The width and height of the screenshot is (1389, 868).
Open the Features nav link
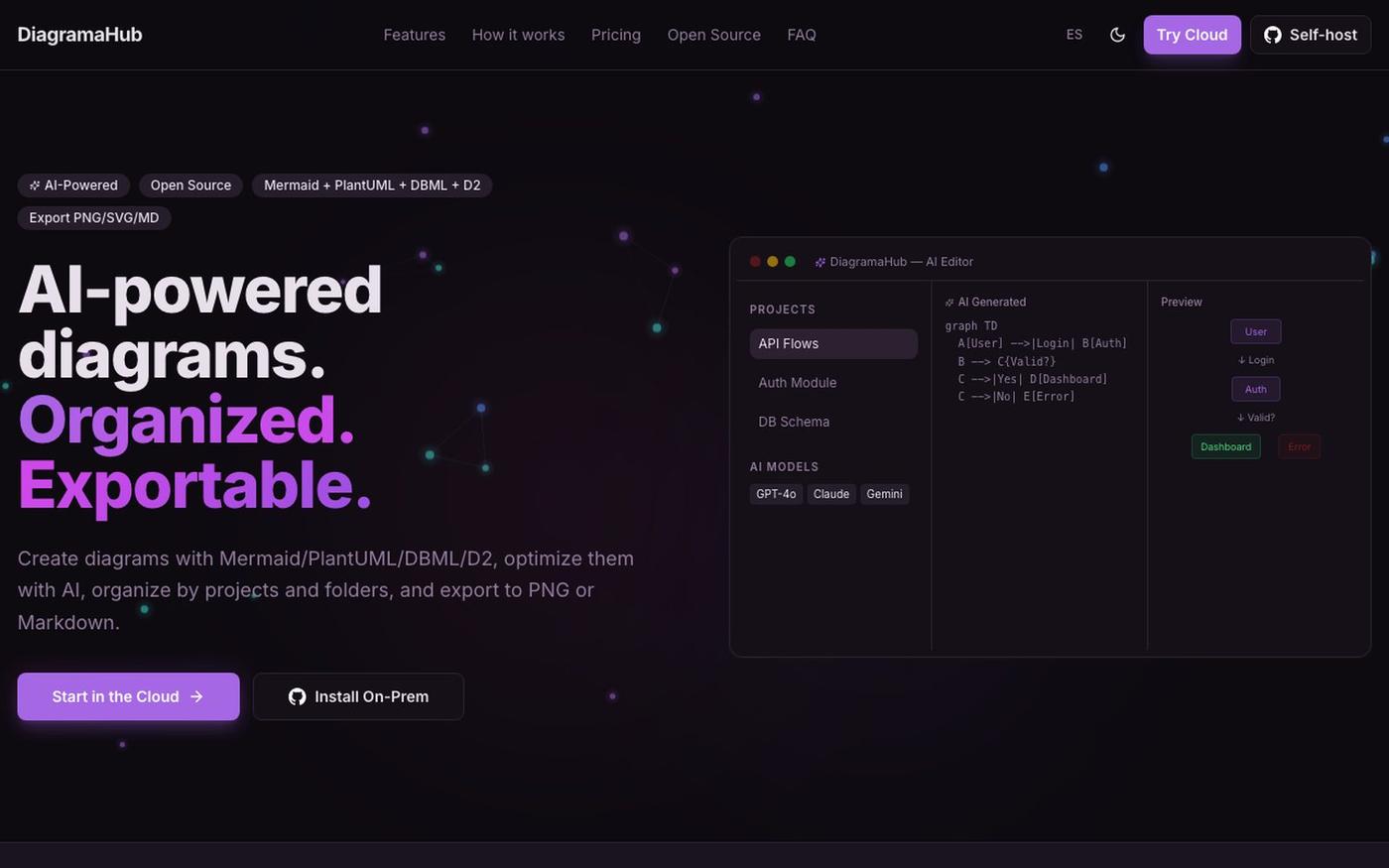(x=414, y=35)
